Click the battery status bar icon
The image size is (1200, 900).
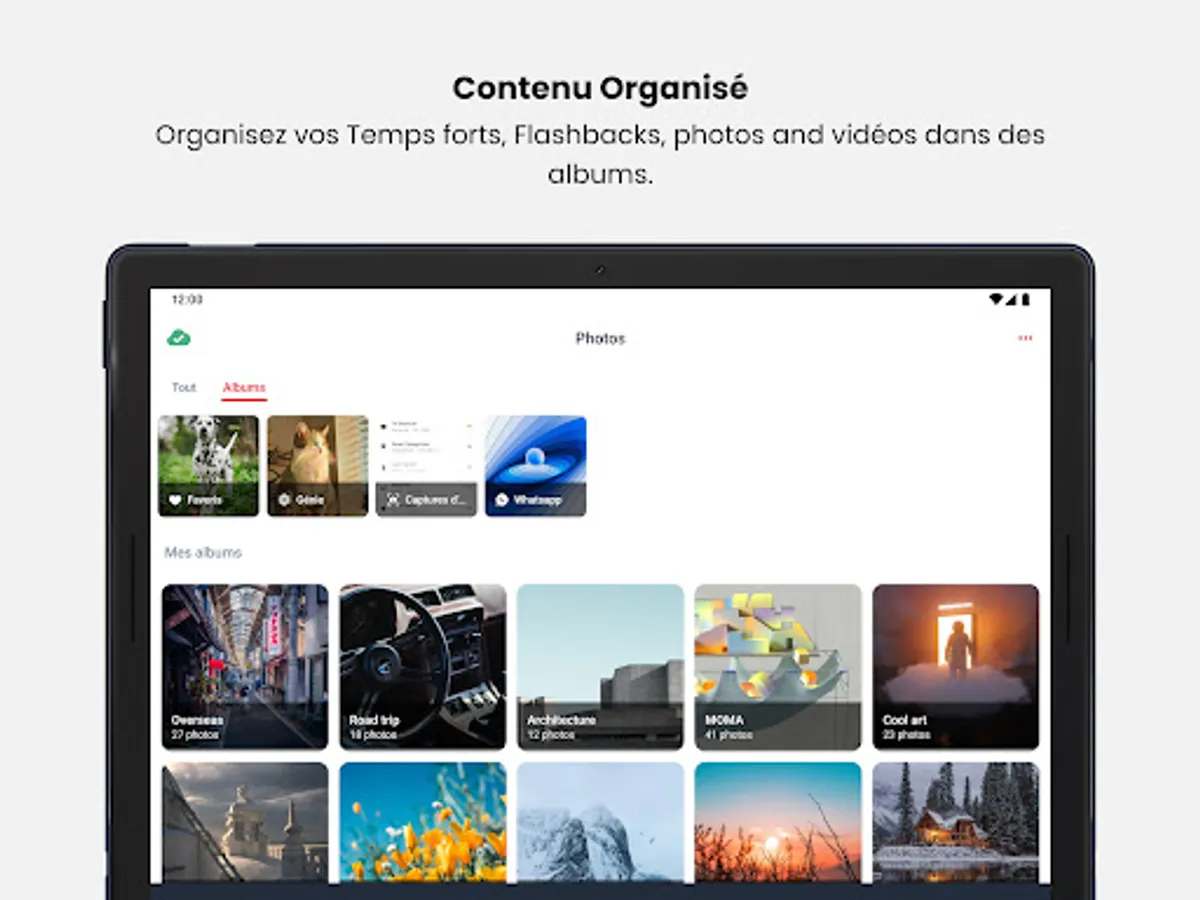(1025, 299)
